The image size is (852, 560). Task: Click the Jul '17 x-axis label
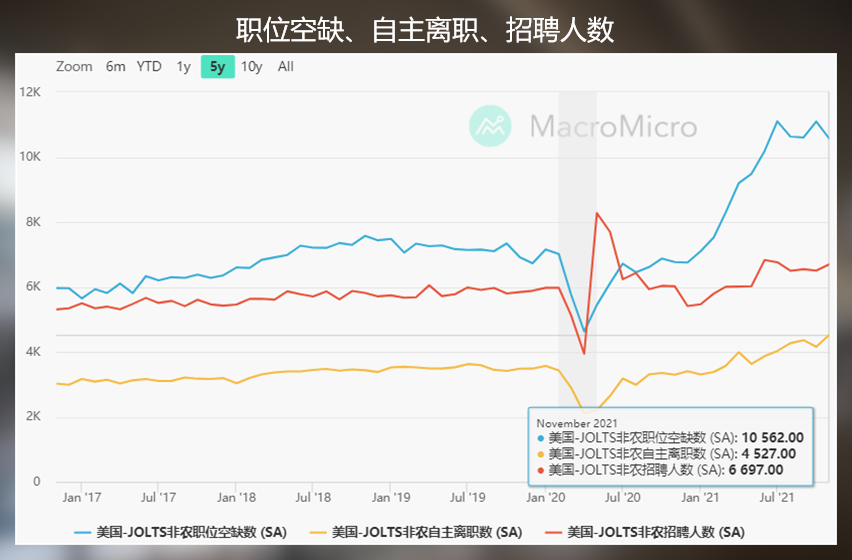point(158,498)
